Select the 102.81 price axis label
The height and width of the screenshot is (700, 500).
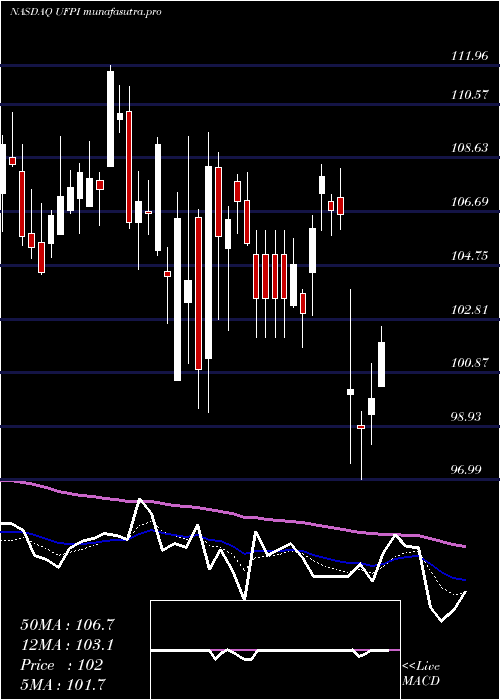click(x=469, y=309)
